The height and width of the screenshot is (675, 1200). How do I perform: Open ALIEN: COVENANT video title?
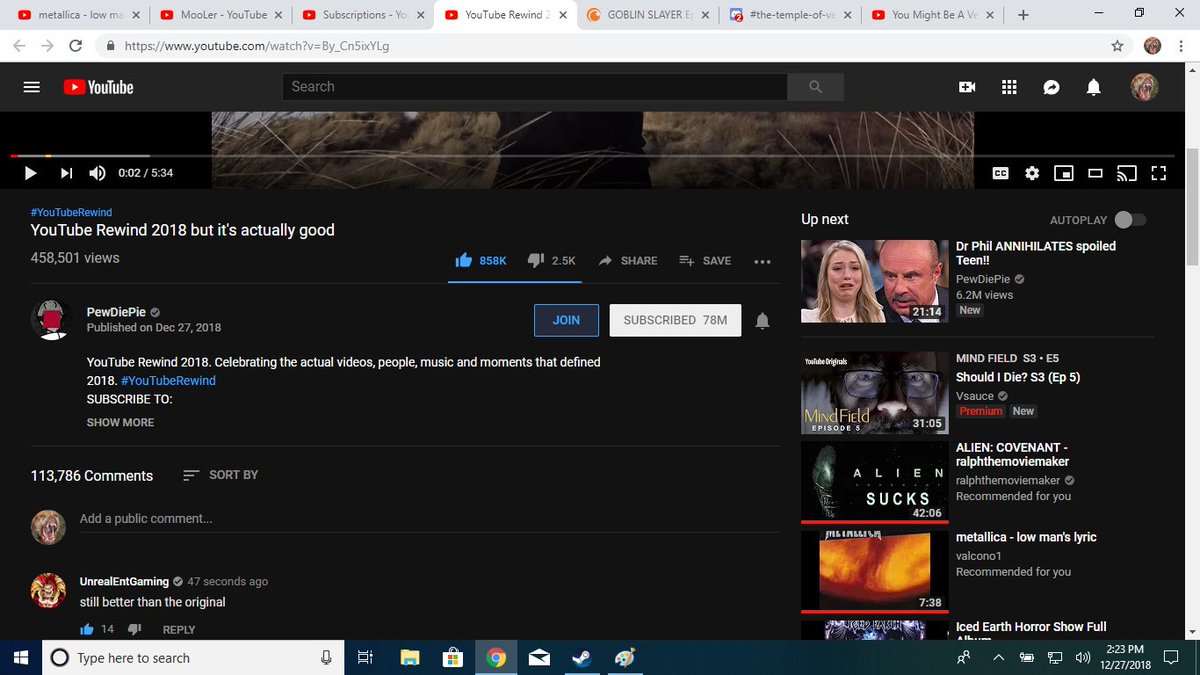coord(1012,454)
